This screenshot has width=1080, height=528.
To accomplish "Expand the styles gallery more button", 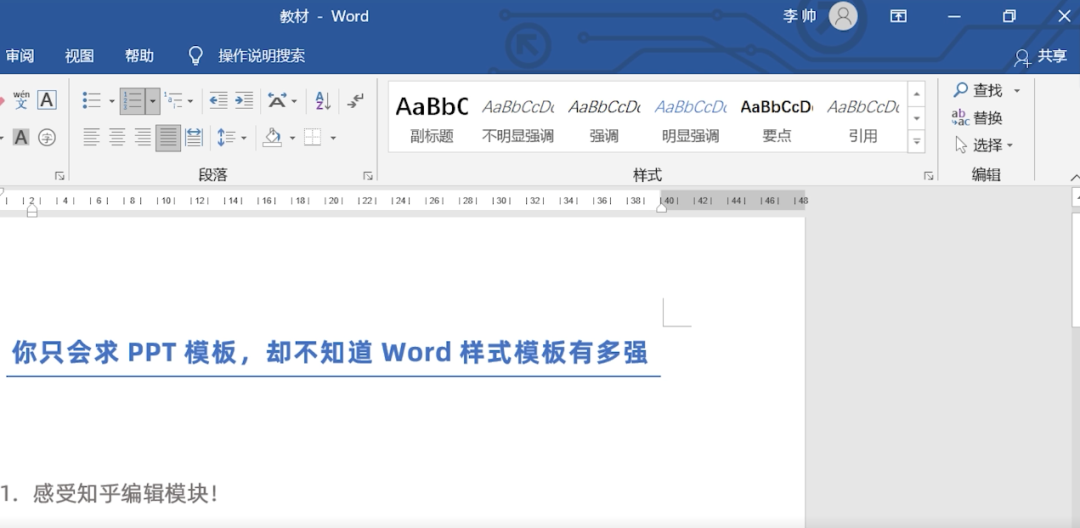I will click(x=916, y=142).
